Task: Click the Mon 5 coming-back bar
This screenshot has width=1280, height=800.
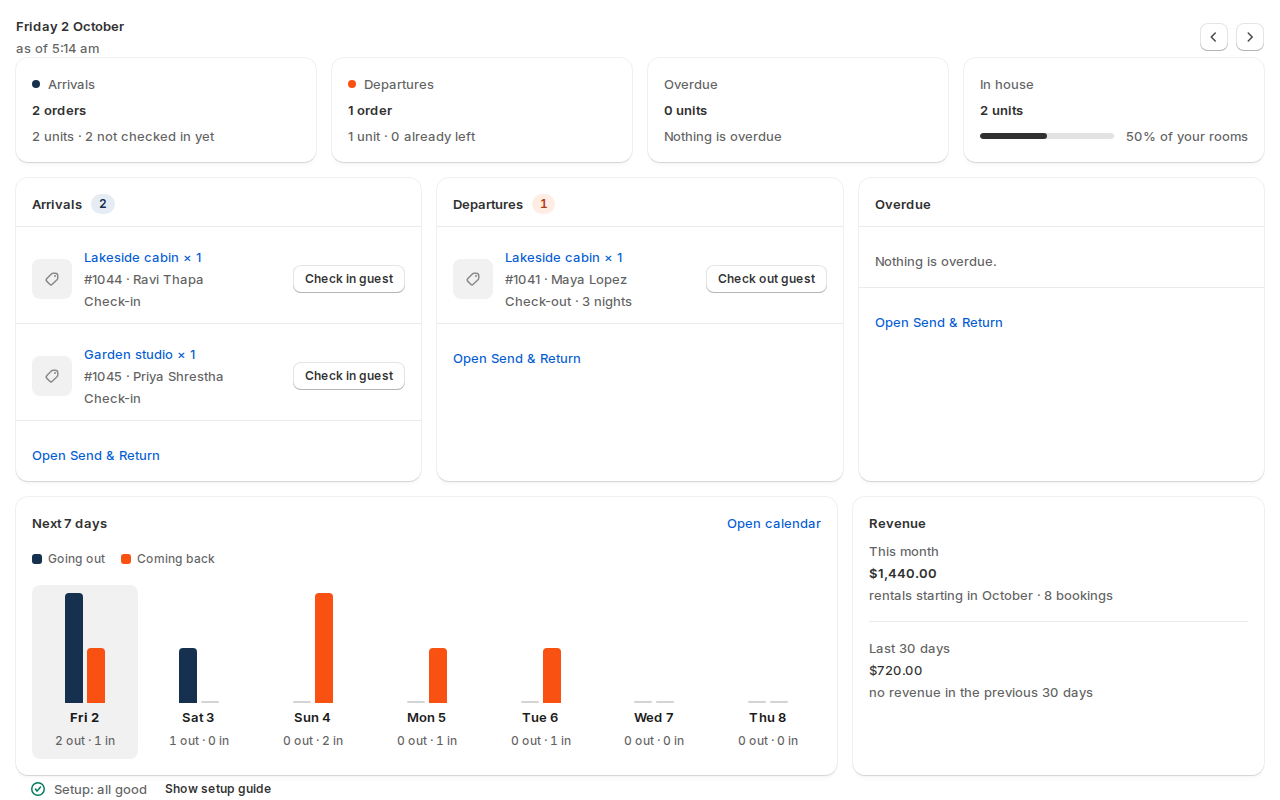Action: click(438, 675)
